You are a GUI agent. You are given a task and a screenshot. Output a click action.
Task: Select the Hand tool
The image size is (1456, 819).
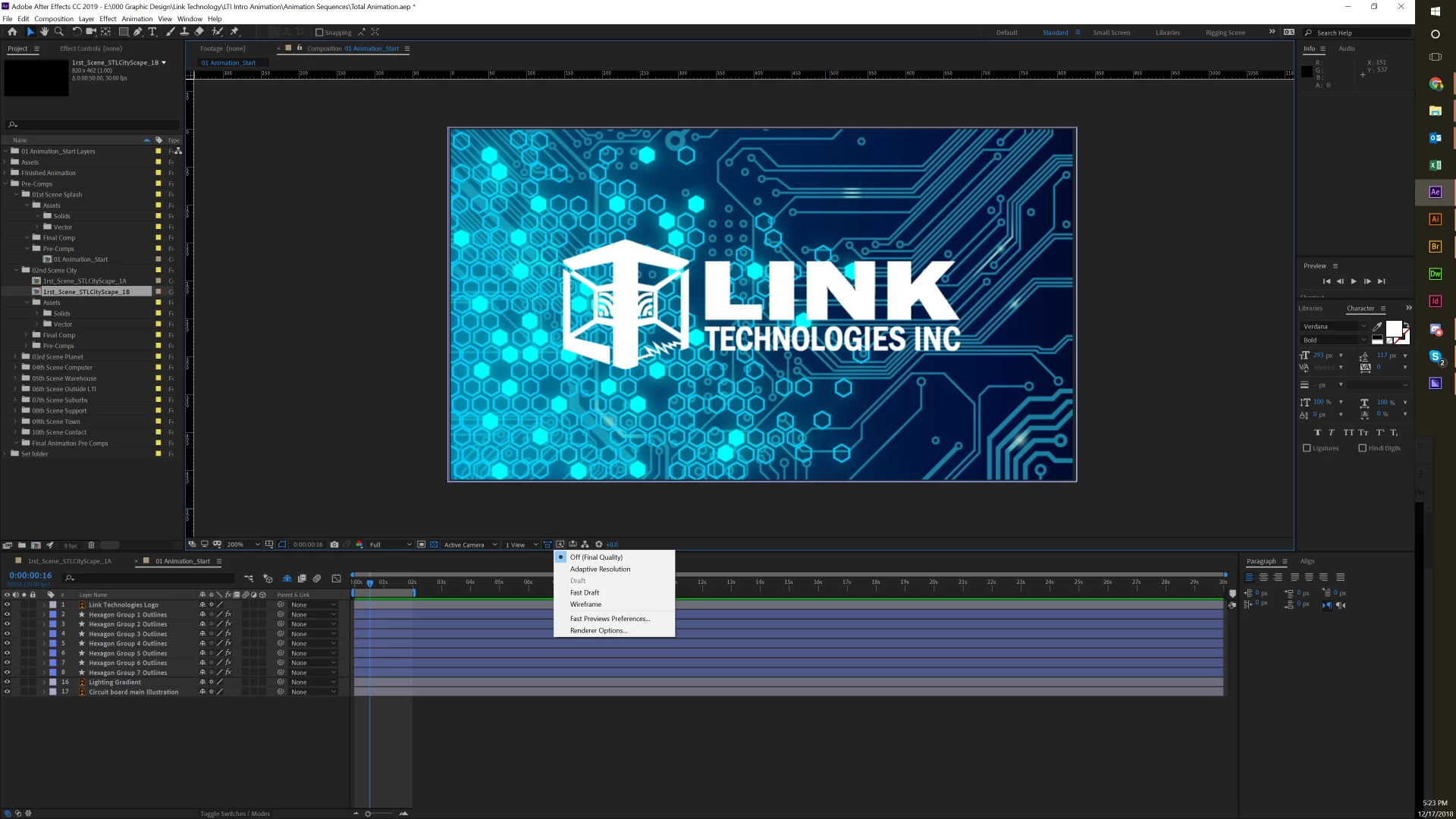pyautogui.click(x=44, y=32)
